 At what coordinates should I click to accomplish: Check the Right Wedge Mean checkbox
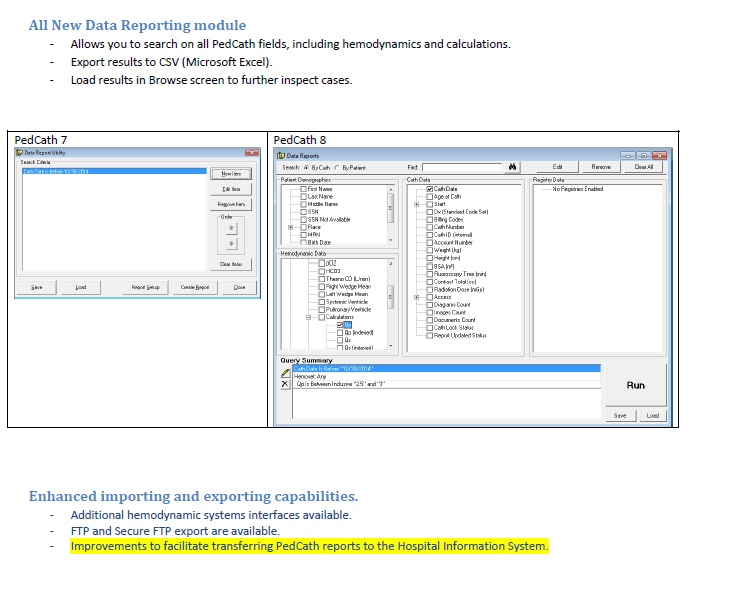[322, 286]
